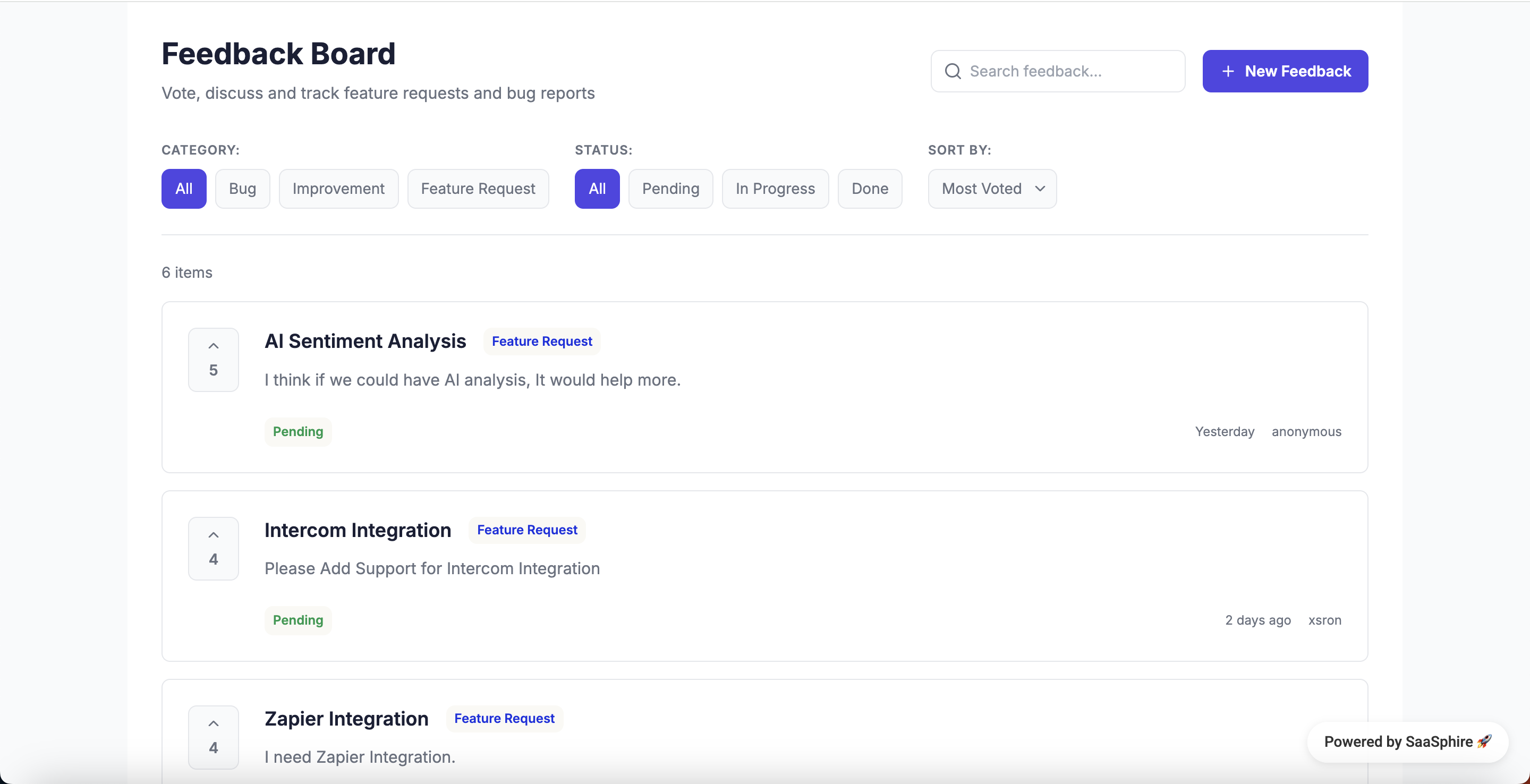Viewport: 1530px width, 784px height.
Task: Filter category by Bug
Action: tap(242, 189)
